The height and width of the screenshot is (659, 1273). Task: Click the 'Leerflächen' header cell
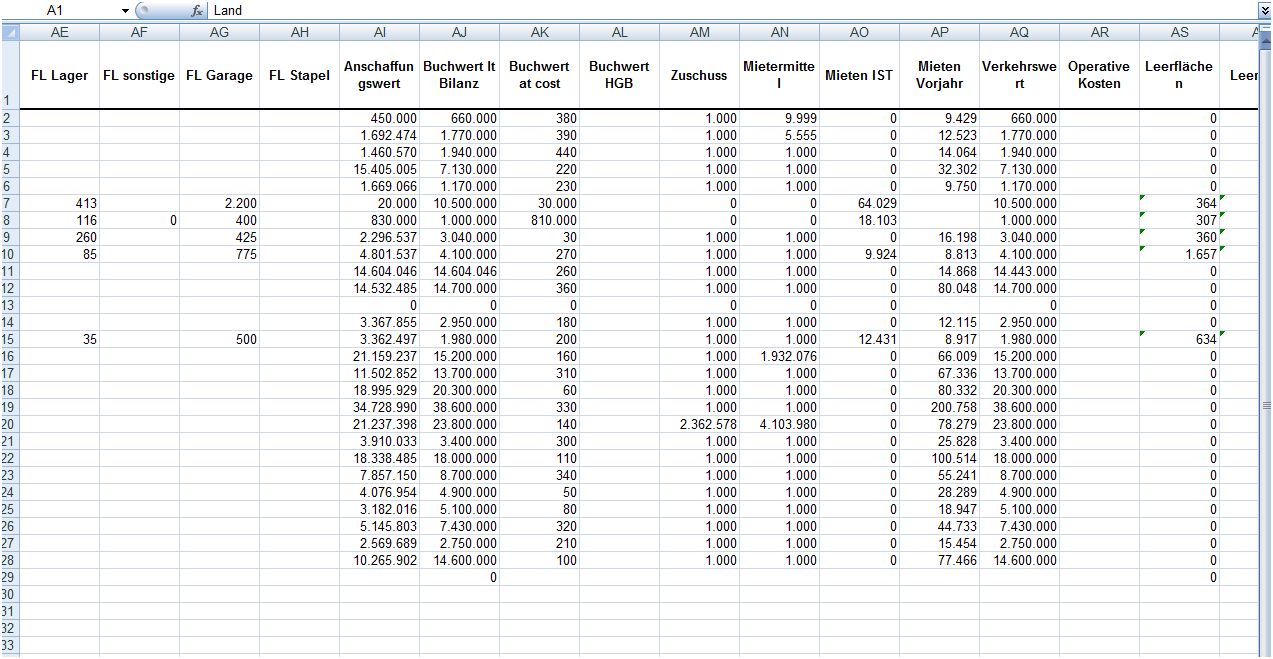(x=1179, y=75)
